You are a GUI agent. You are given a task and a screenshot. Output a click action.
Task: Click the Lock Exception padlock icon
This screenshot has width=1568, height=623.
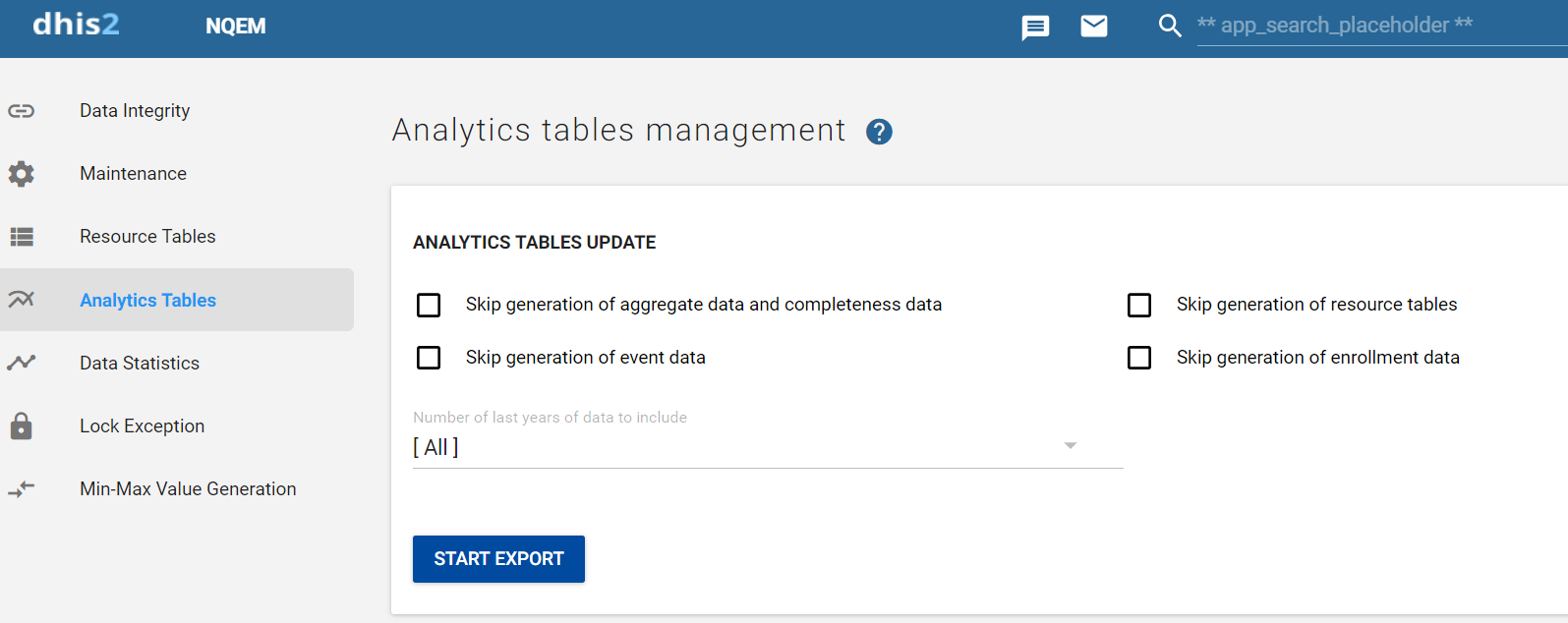[22, 425]
